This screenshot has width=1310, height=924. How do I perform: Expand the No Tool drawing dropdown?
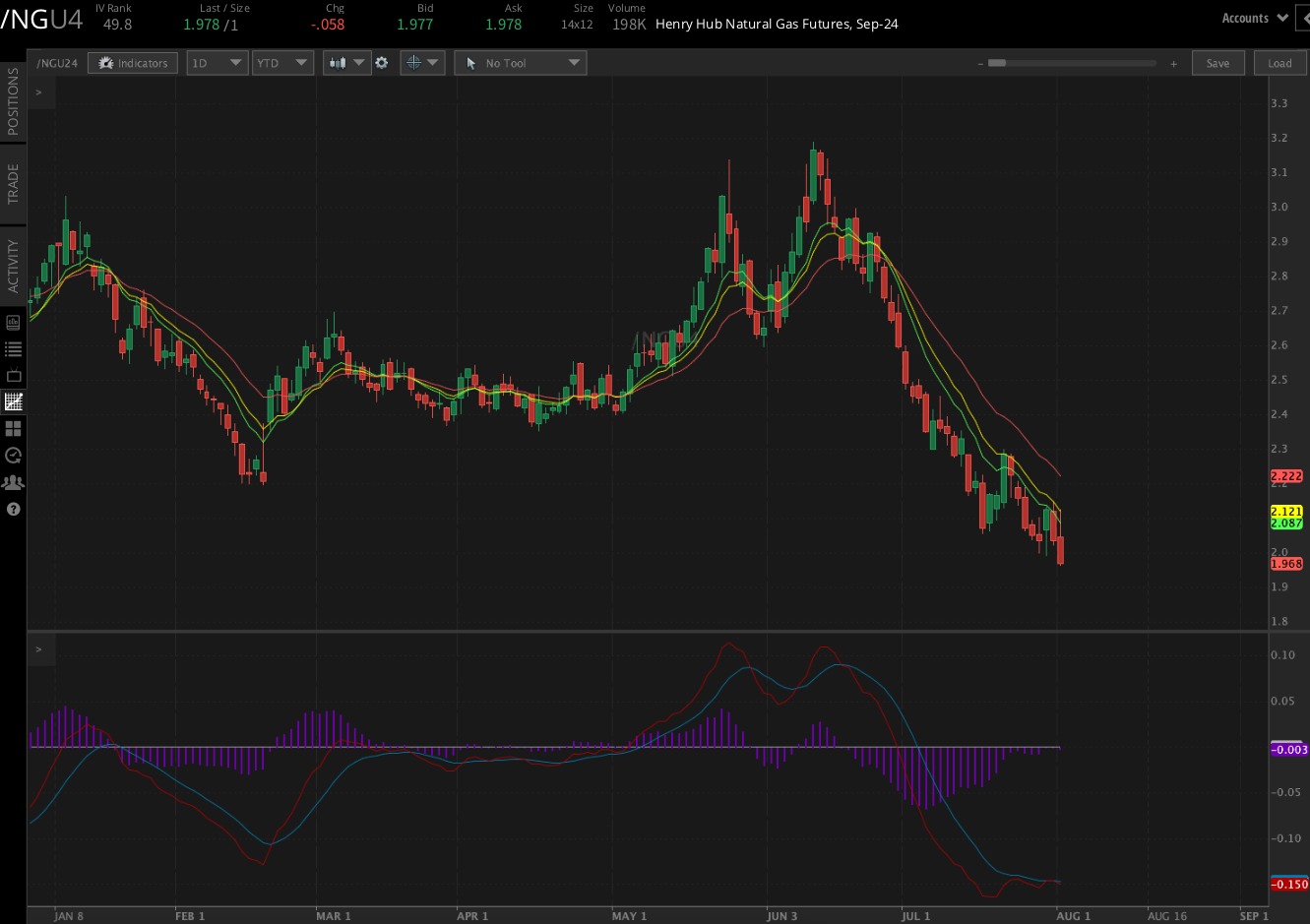[x=520, y=62]
